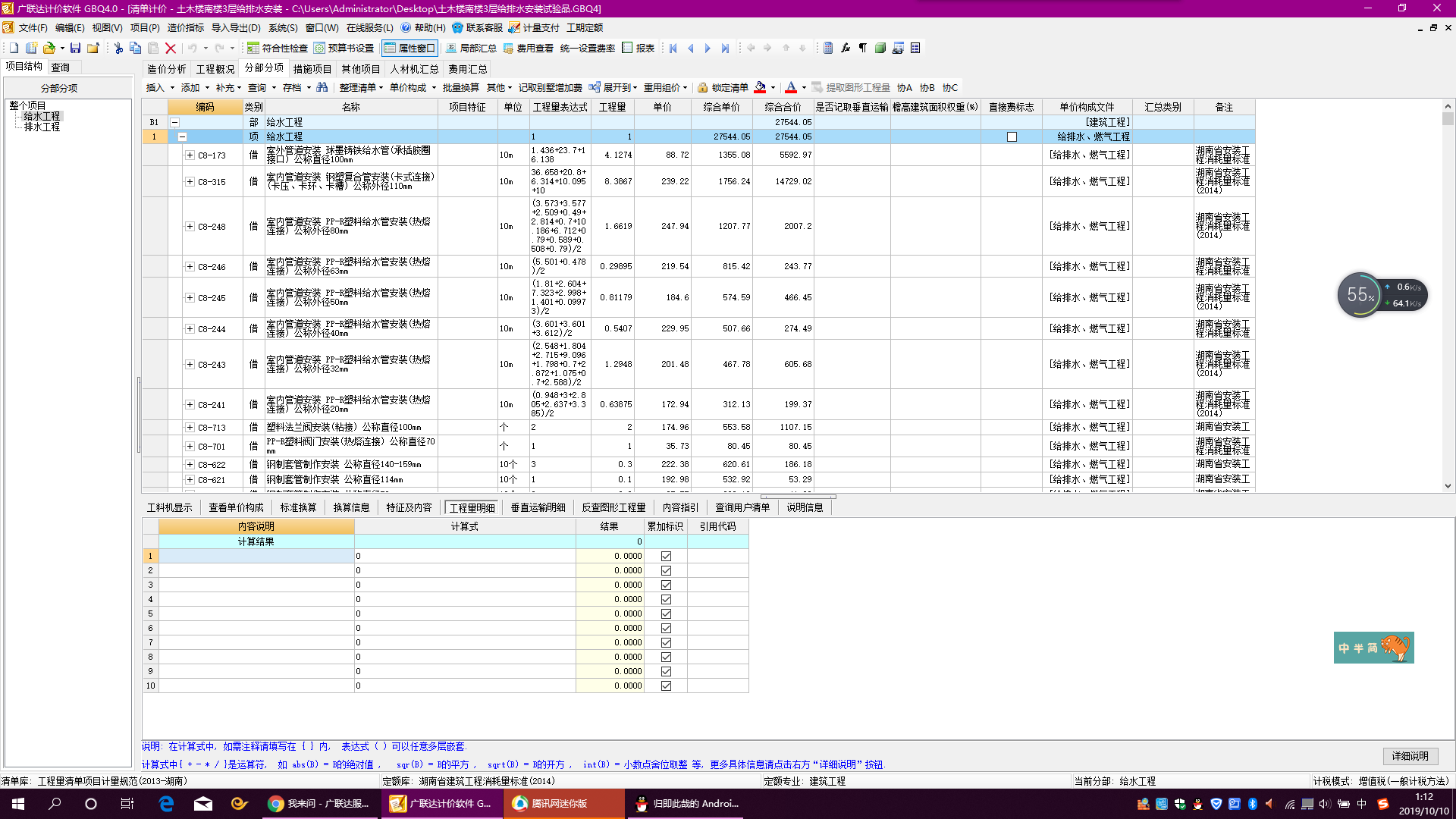
Task: Click the fill color bucket icon
Action: [760, 87]
